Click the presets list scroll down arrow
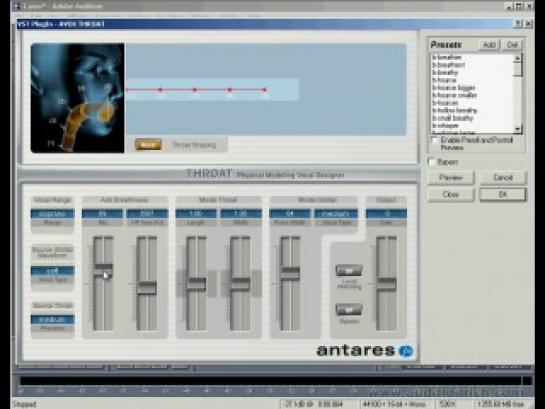545x409 pixels. point(518,129)
